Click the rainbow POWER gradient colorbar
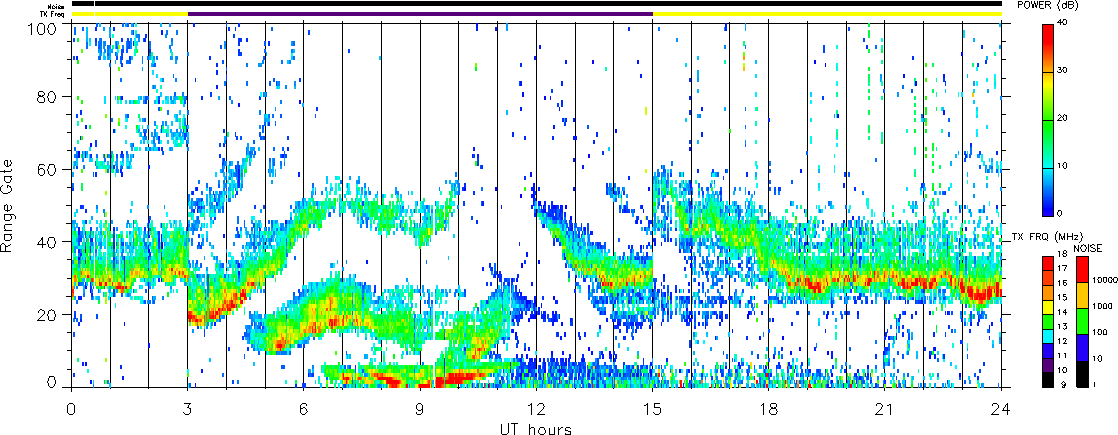The width and height of the screenshot is (1118, 435). pos(1047,120)
